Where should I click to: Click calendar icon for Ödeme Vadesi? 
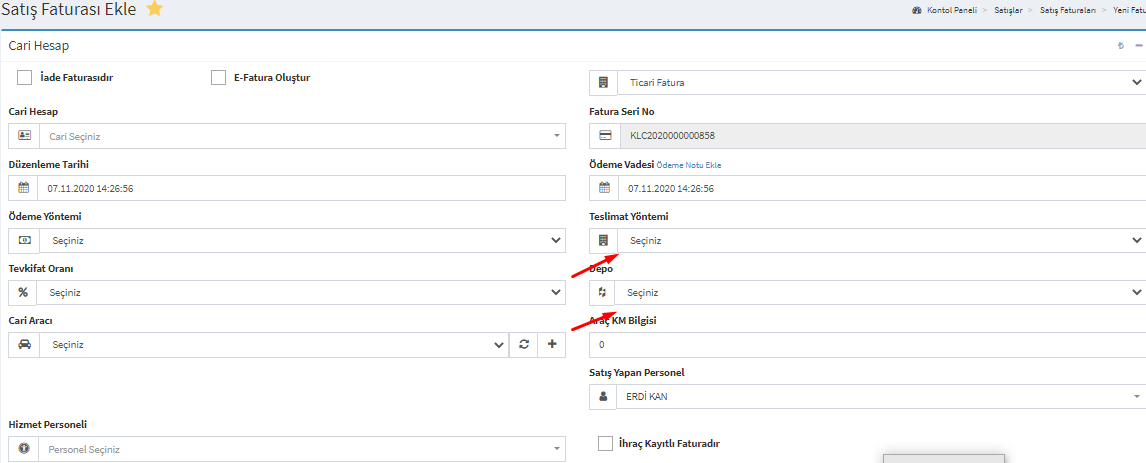pyautogui.click(x=604, y=188)
